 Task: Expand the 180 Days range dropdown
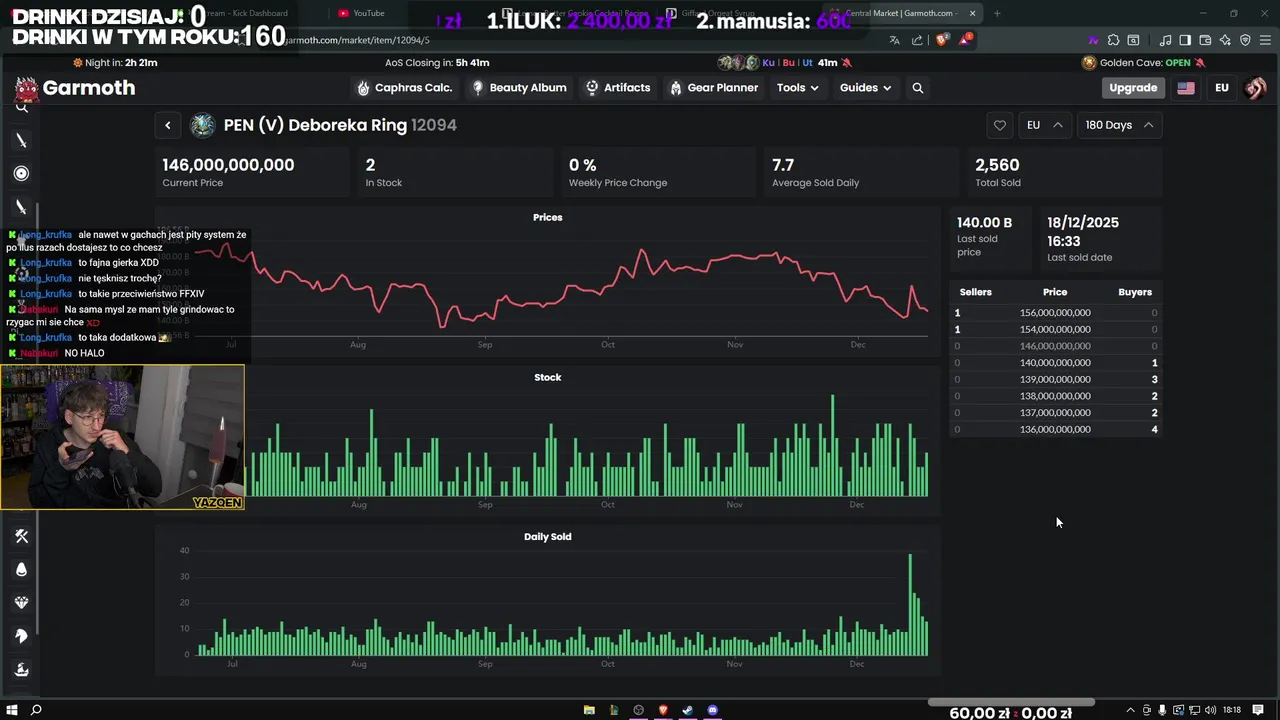1119,125
